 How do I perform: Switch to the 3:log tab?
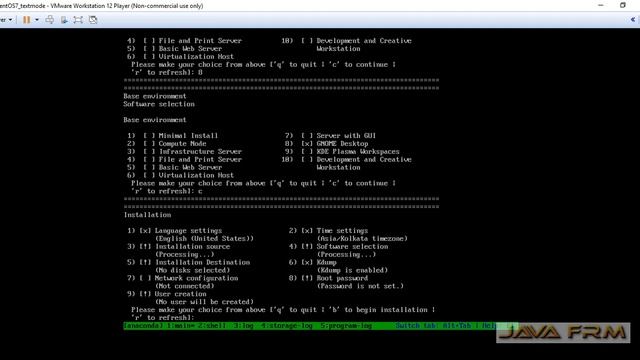[243, 326]
